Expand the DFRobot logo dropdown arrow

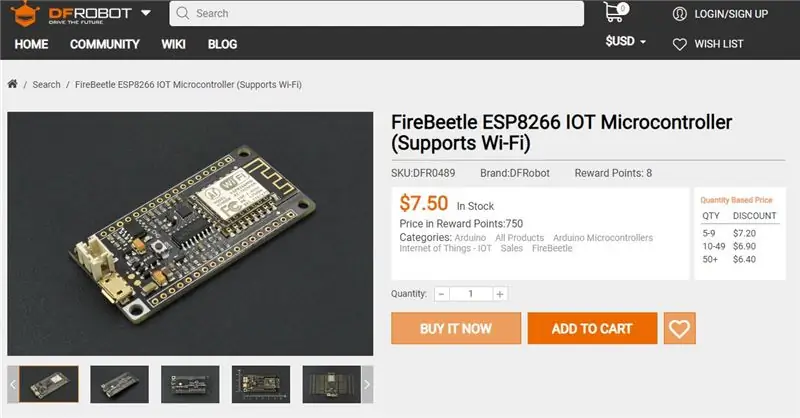146,13
